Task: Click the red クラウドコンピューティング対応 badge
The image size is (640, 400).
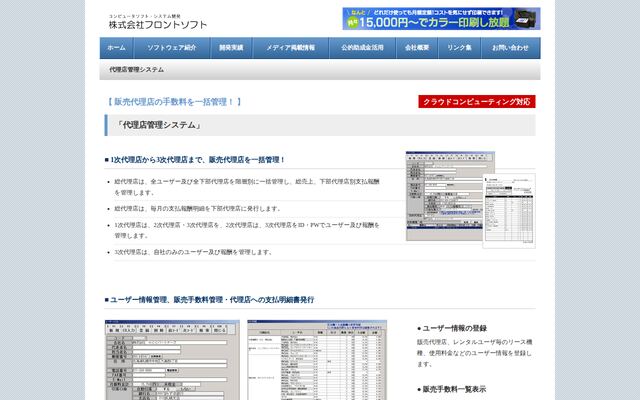Action: (x=477, y=102)
